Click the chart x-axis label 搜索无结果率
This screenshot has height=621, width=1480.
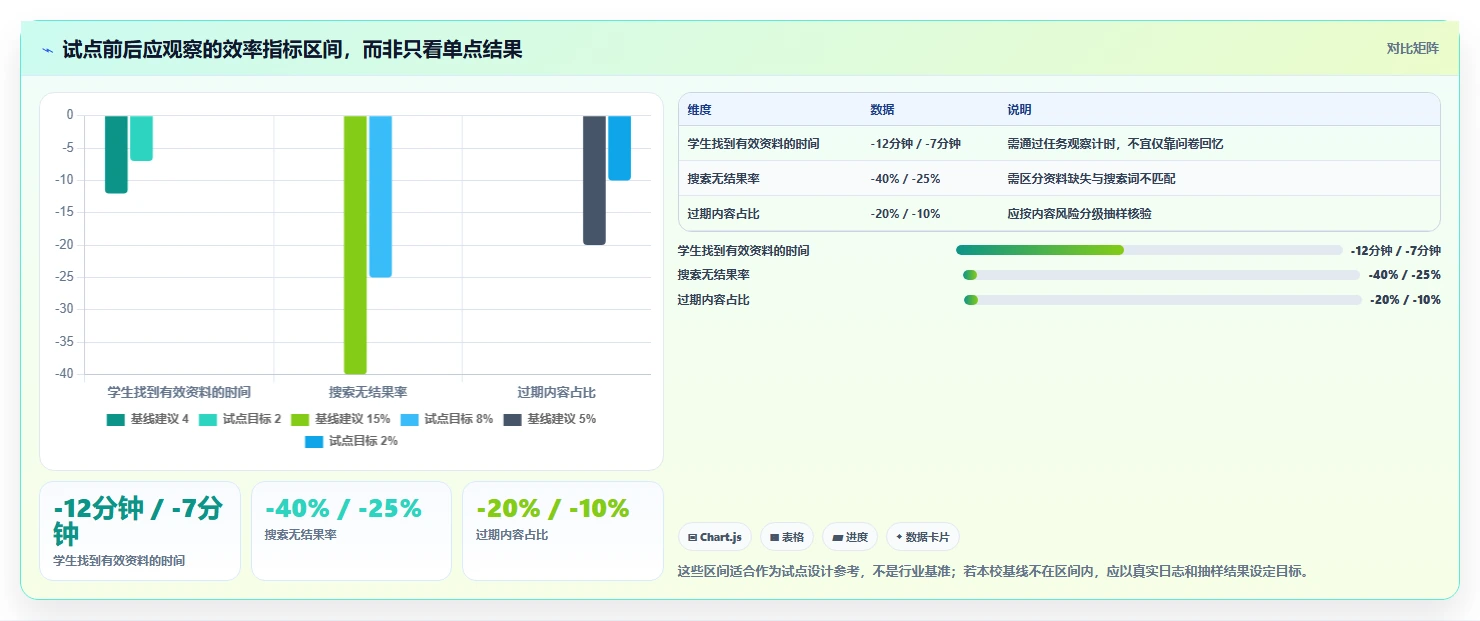(368, 392)
